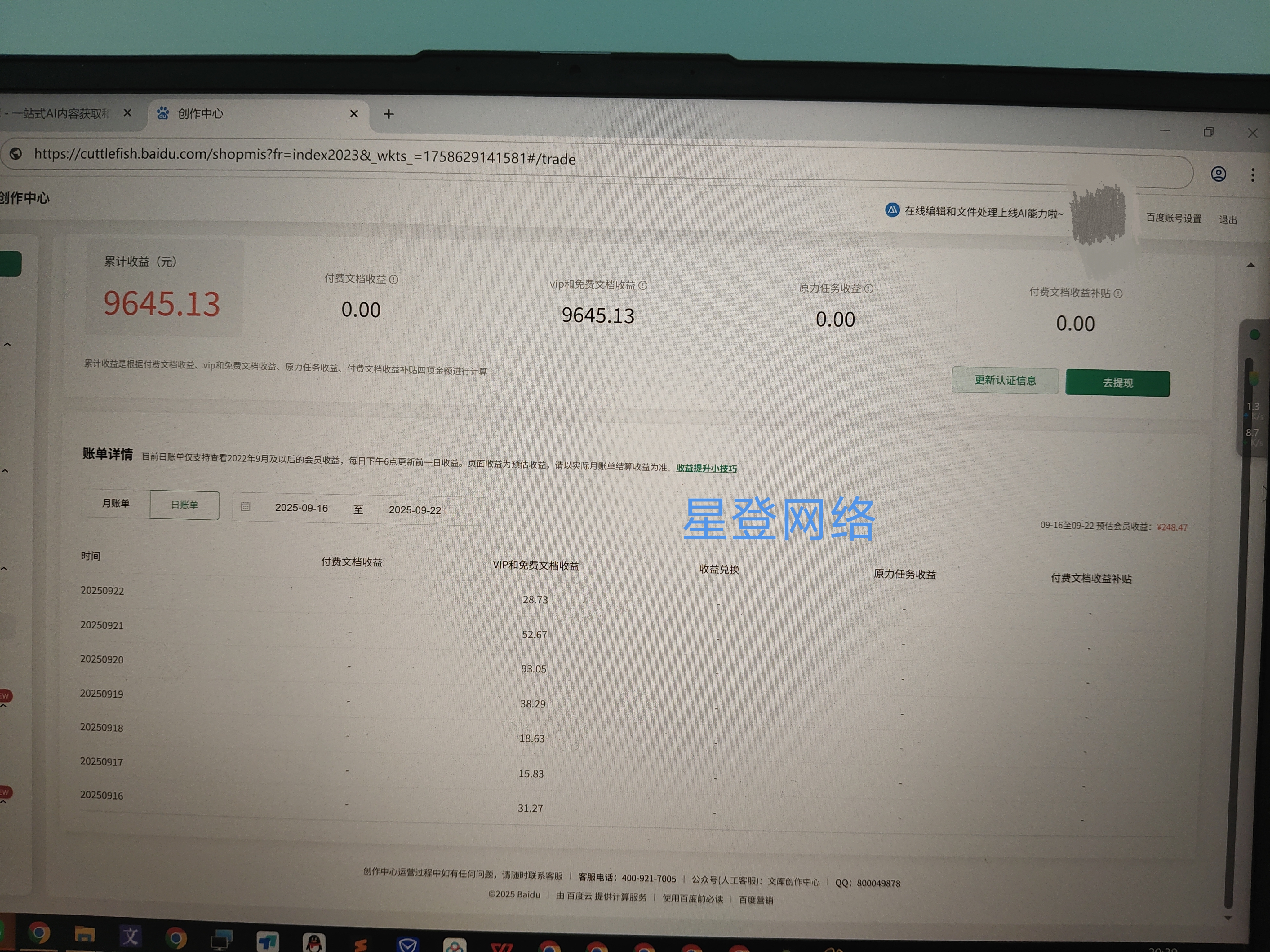The width and height of the screenshot is (1270, 952).
Task: Switch to 月账单 view
Action: (115, 503)
